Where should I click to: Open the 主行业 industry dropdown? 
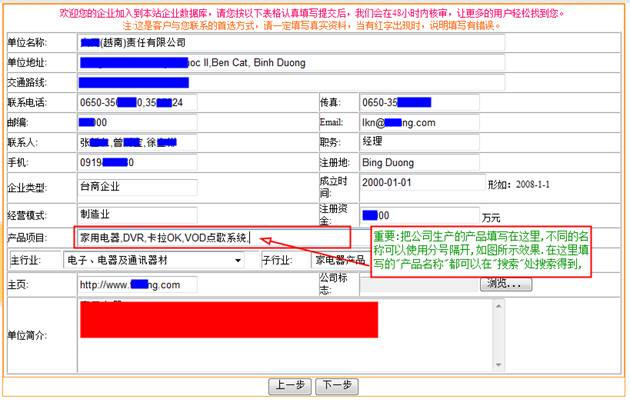point(153,260)
